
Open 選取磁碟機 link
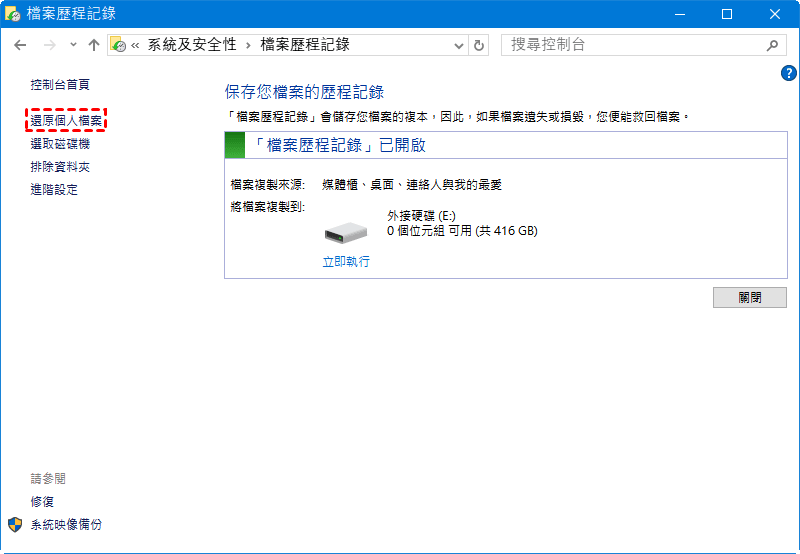pyautogui.click(x=60, y=144)
